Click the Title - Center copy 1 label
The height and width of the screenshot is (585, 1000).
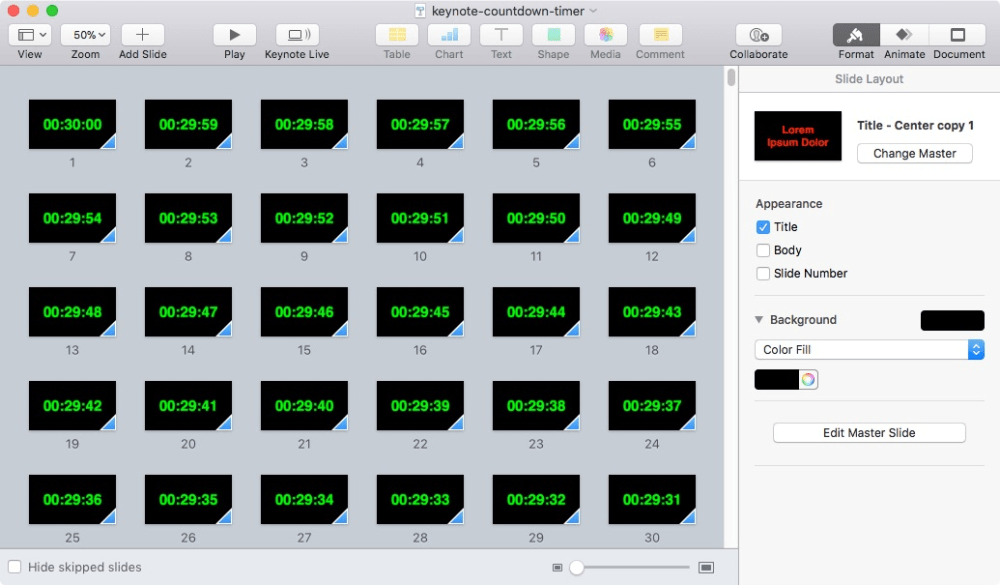coord(915,125)
